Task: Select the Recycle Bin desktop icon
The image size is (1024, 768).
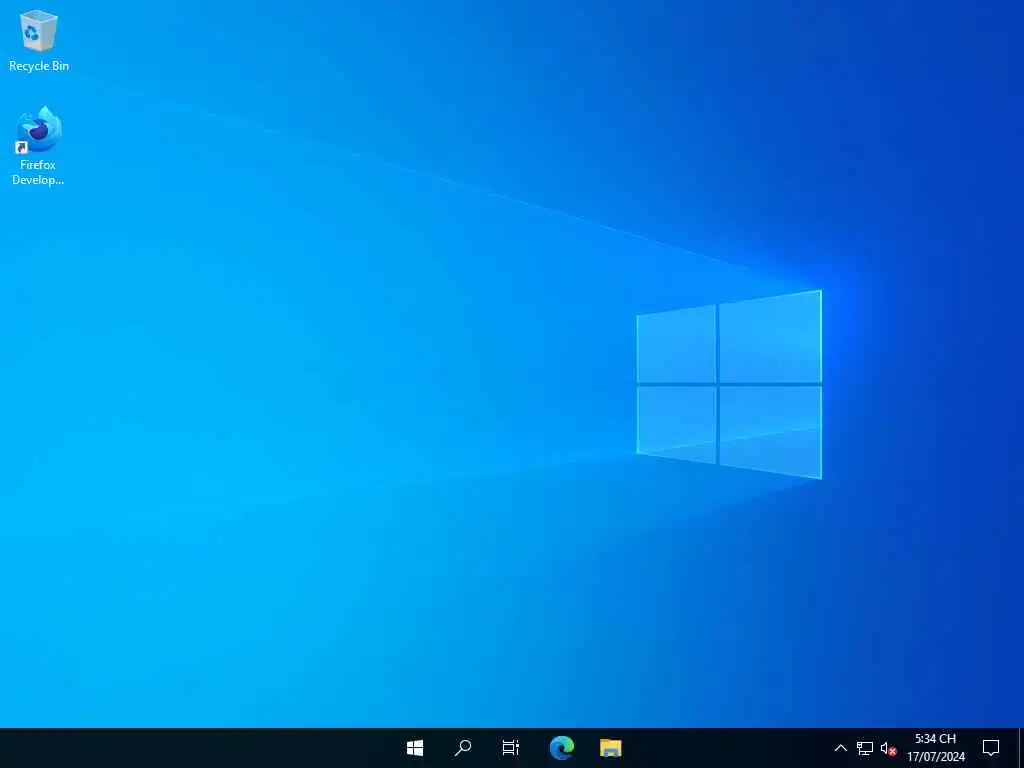Action: pyautogui.click(x=39, y=40)
